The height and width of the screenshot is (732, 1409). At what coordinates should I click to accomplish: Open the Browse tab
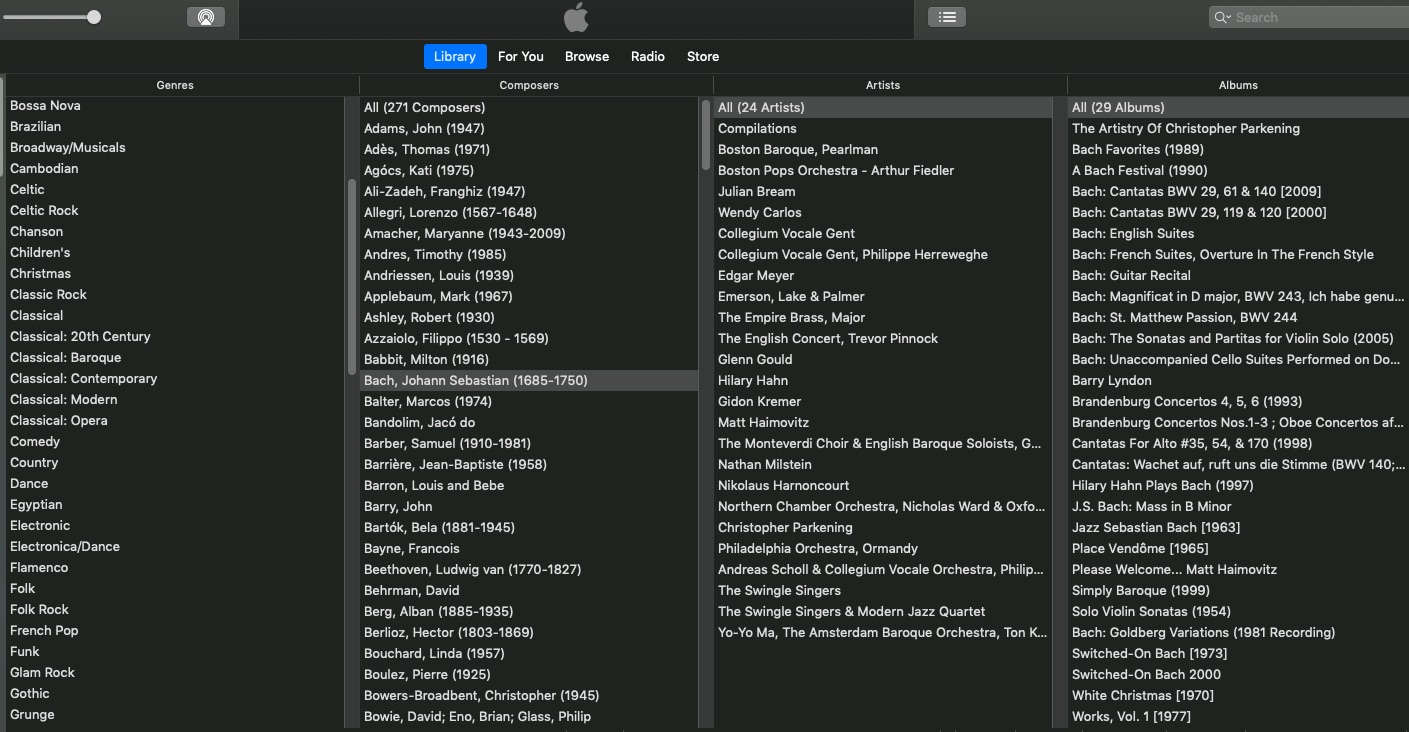587,56
